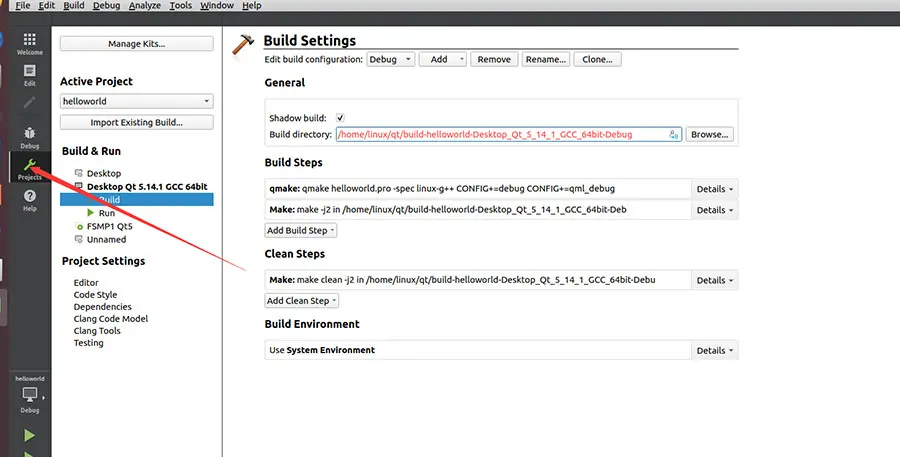Image resolution: width=900 pixels, height=457 pixels.
Task: Select the Run item under the kit
Action: [x=106, y=213]
